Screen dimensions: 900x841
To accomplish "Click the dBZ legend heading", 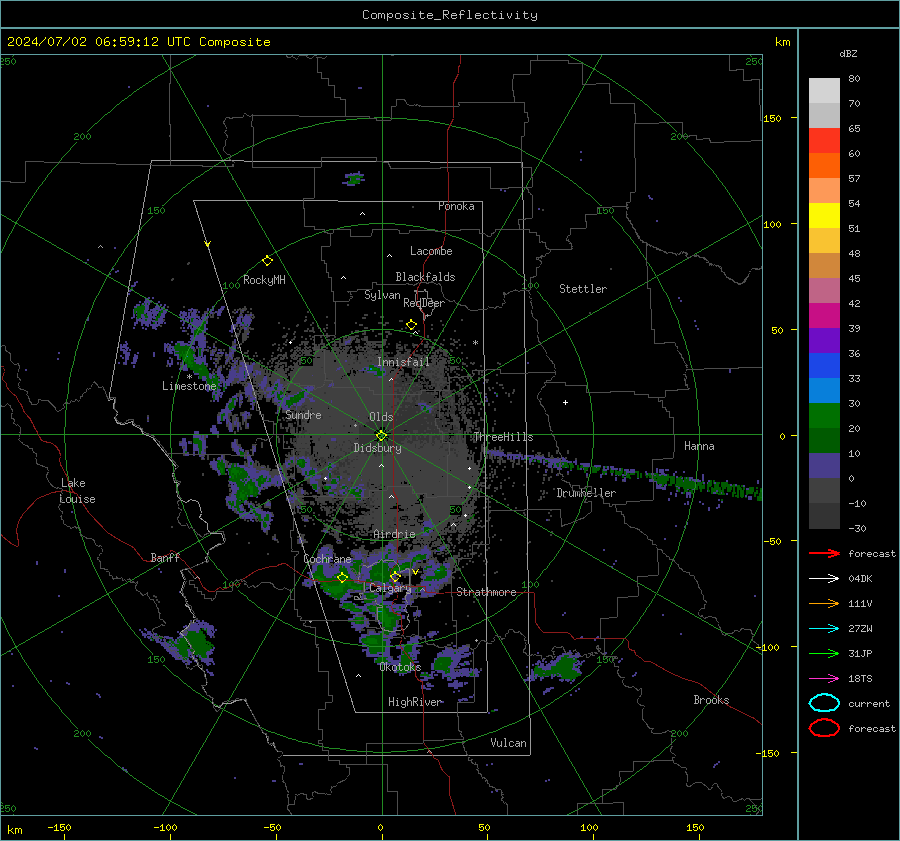I will coord(848,54).
